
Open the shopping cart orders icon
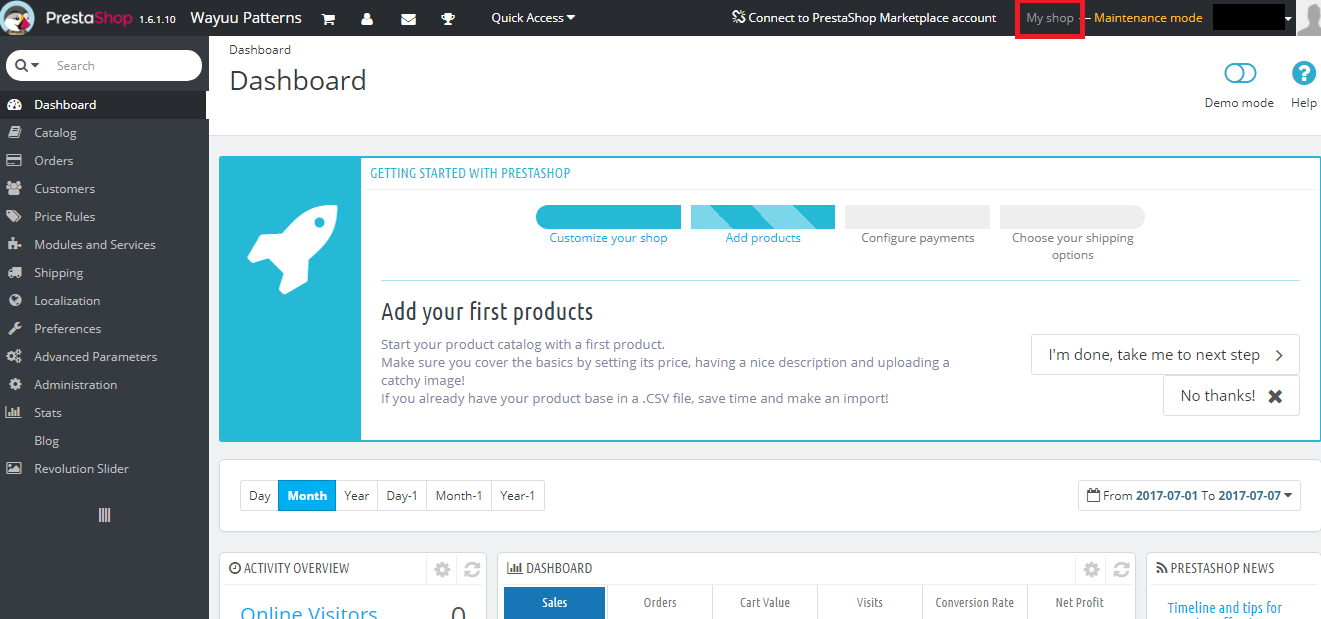click(328, 18)
